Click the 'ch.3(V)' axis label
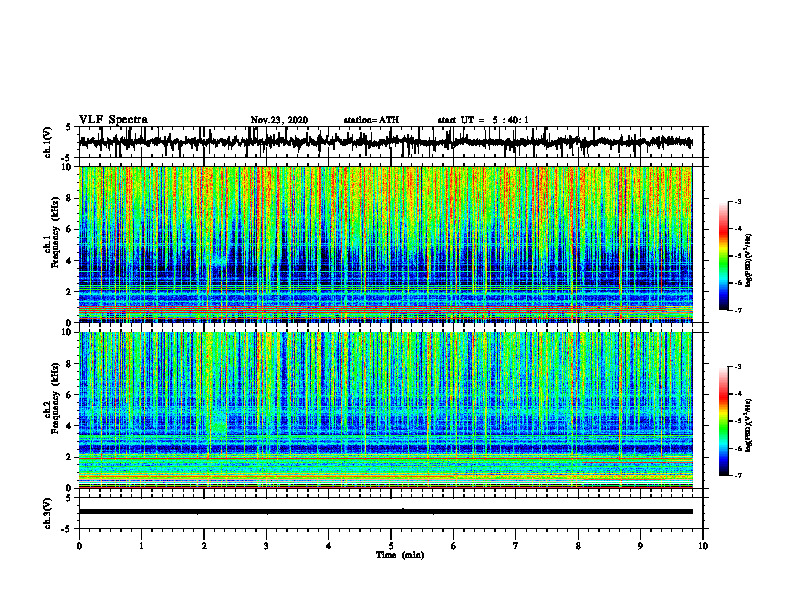The image size is (792, 612). (48, 513)
